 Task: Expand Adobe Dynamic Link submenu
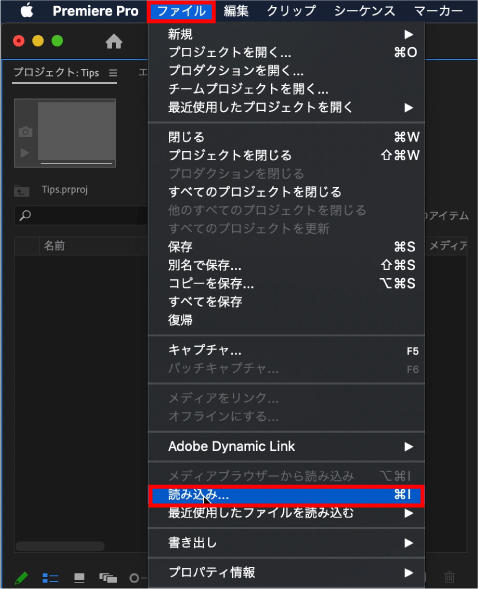coord(286,446)
